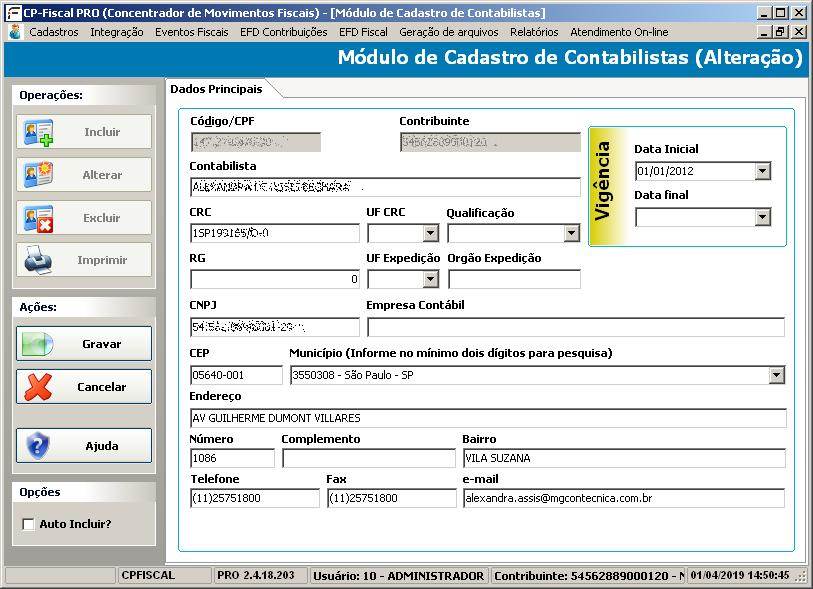This screenshot has height=589, width=813.
Task: Click the blue shield Ajuda icon
Action: pyautogui.click(x=38, y=445)
